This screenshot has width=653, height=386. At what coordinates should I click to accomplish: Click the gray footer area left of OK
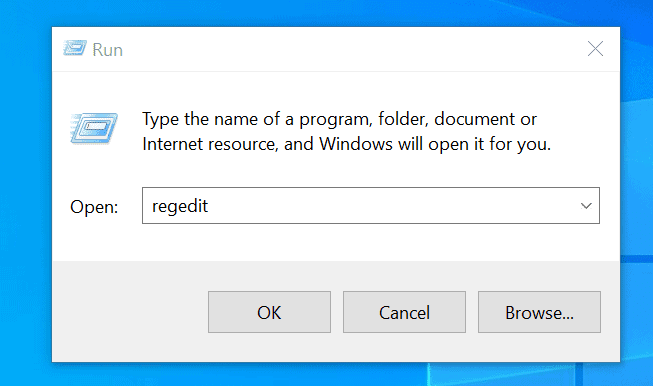[129, 312]
